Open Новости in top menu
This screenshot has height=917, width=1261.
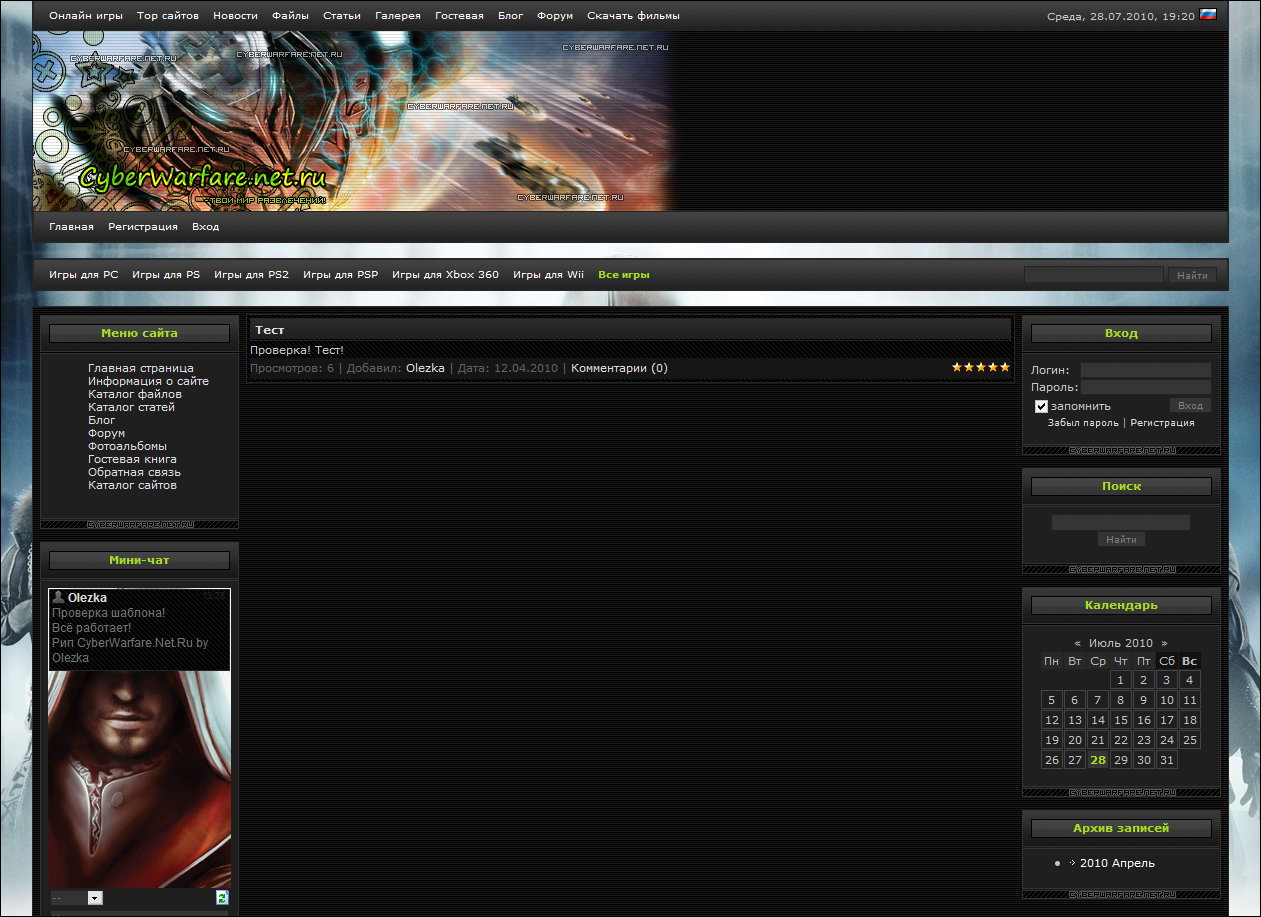235,16
